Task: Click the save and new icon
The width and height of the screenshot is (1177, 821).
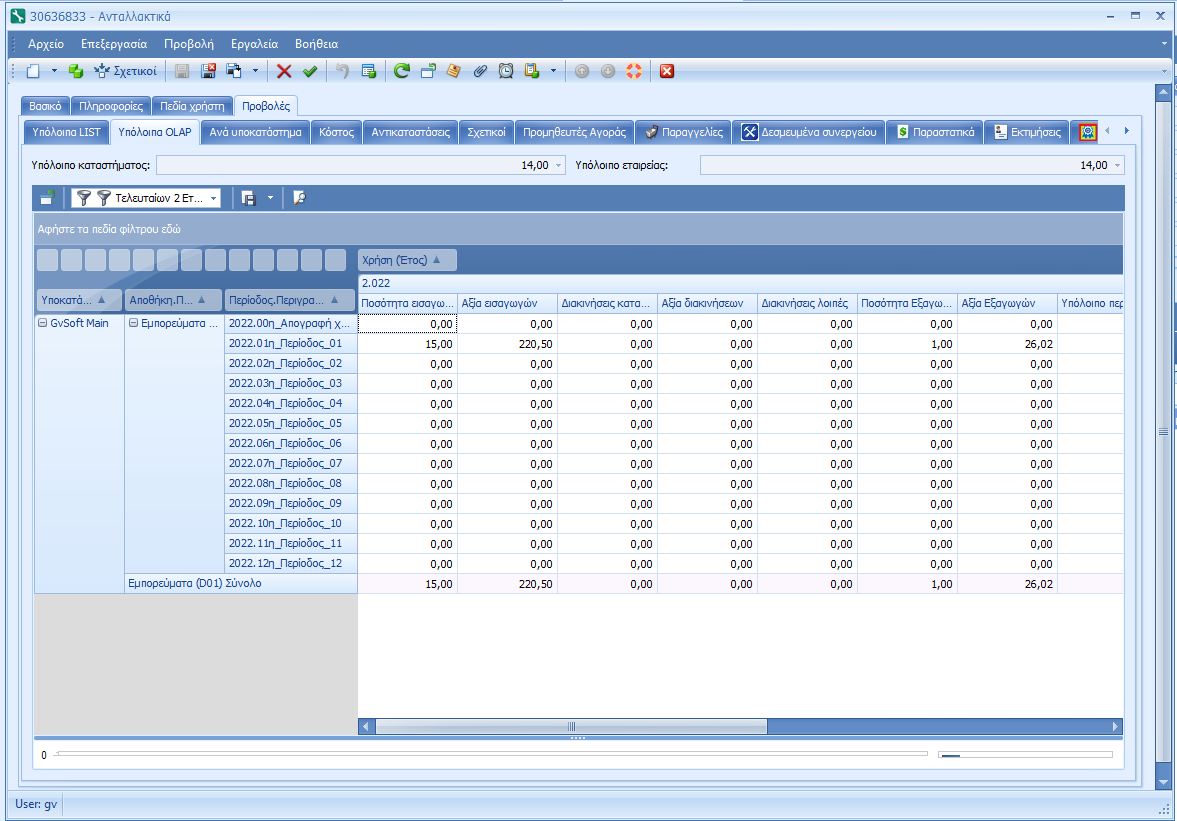Action: (x=234, y=71)
